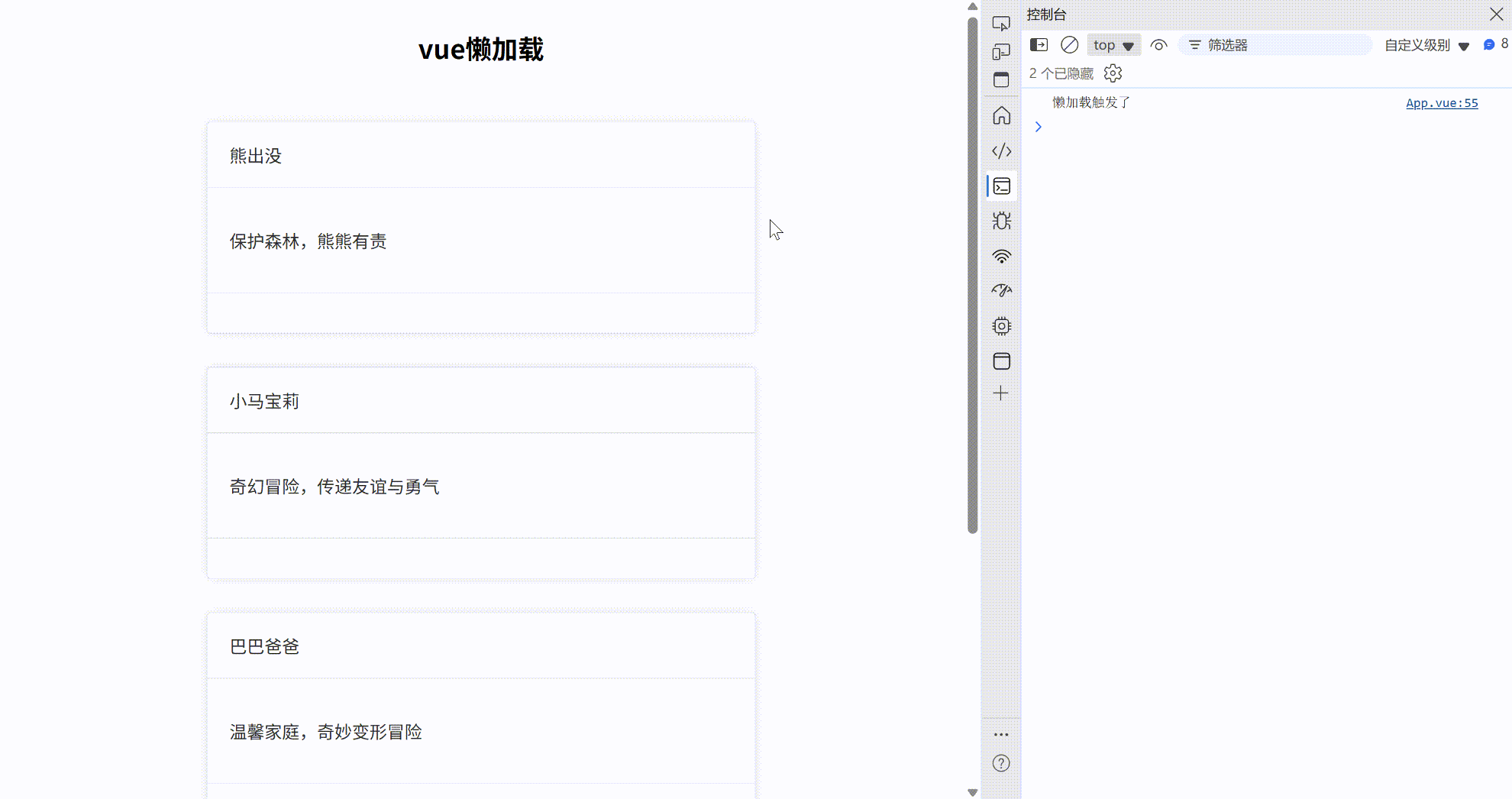Open customize DevTools ellipsis menu
The image size is (1512, 799).
click(x=1001, y=734)
